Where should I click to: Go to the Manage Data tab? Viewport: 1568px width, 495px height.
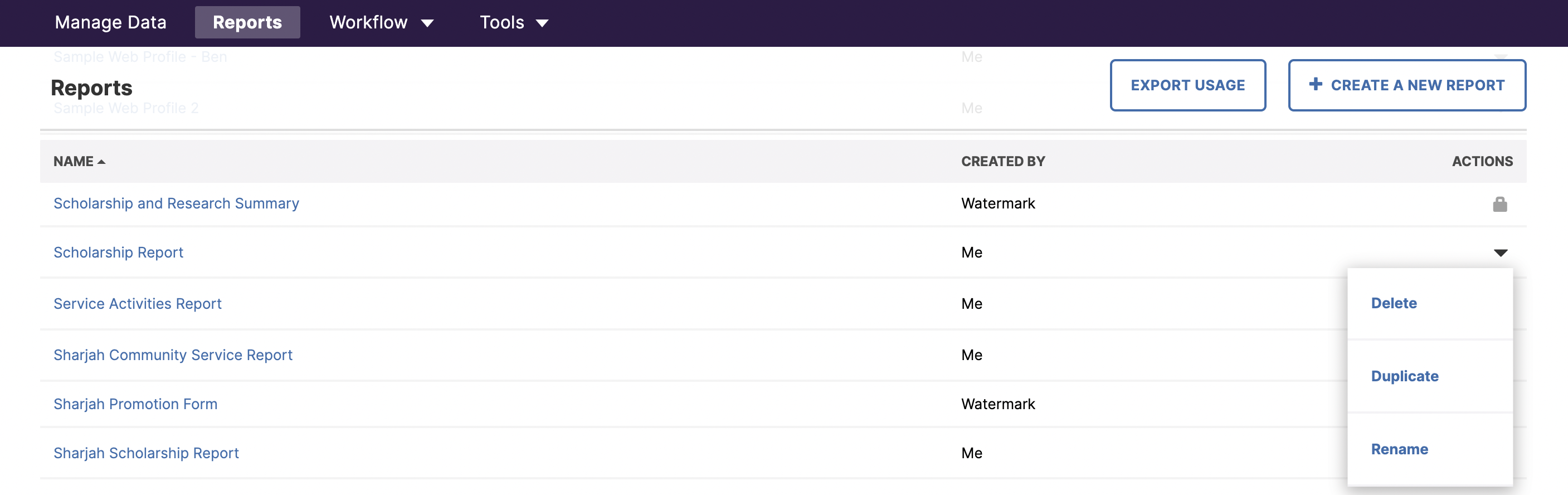(111, 22)
